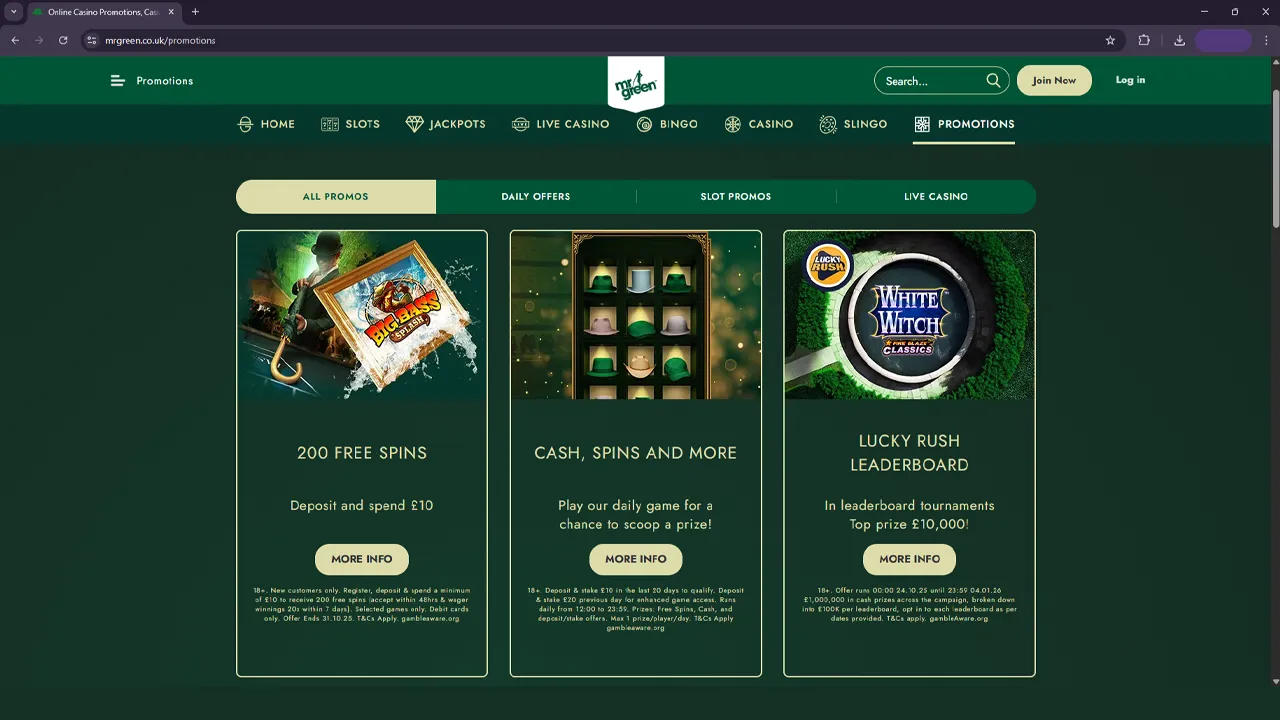Bookmark this page with the star icon
Screen dimensions: 1280x720
[1110, 40]
